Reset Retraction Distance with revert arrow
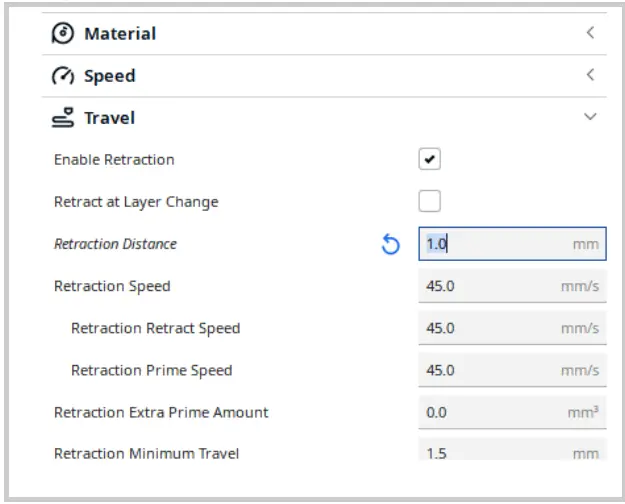The width and height of the screenshot is (625, 504). [x=391, y=244]
